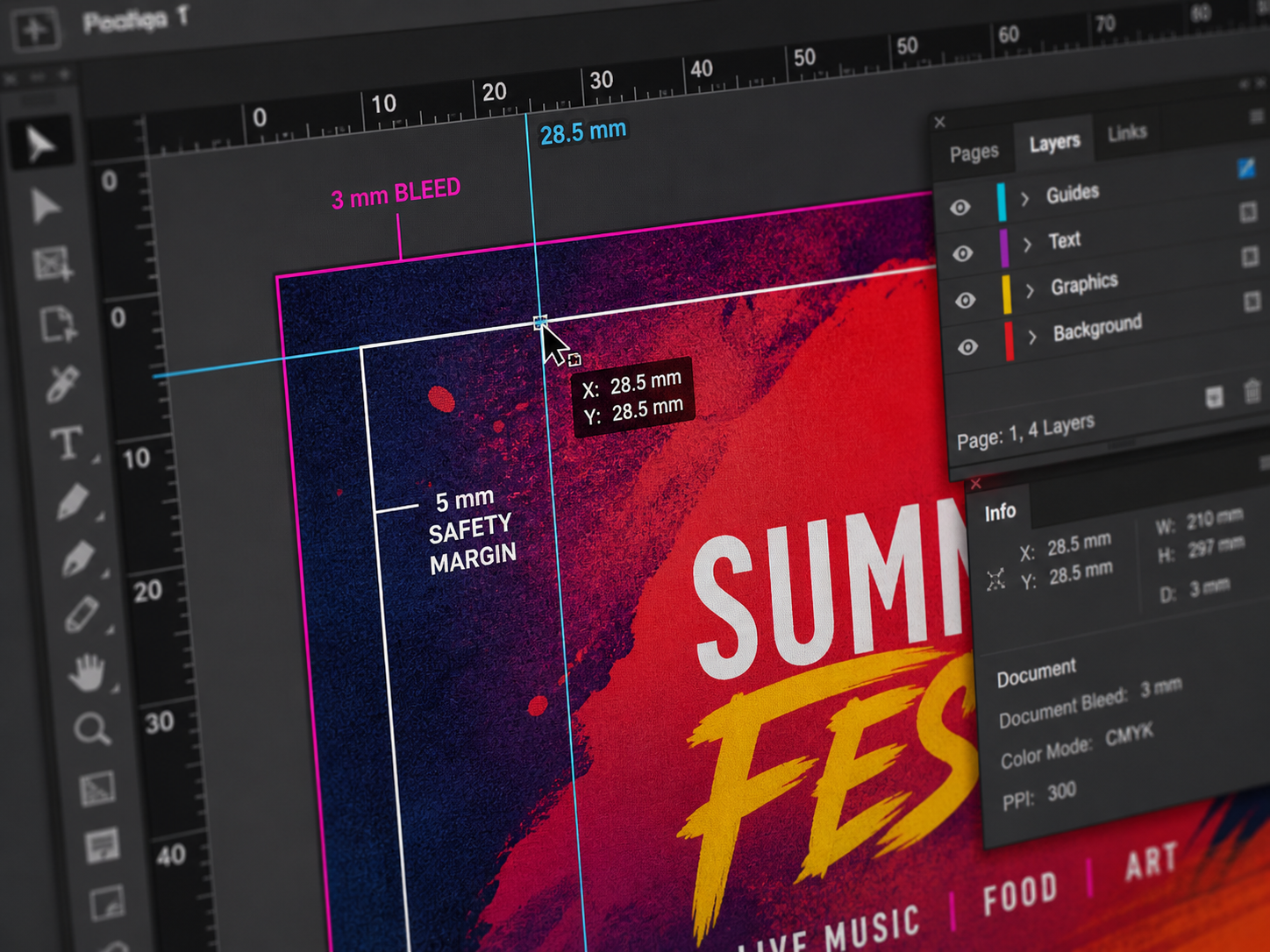Click the plus icon beside the document title
Image resolution: width=1270 pixels, height=952 pixels.
35,29
